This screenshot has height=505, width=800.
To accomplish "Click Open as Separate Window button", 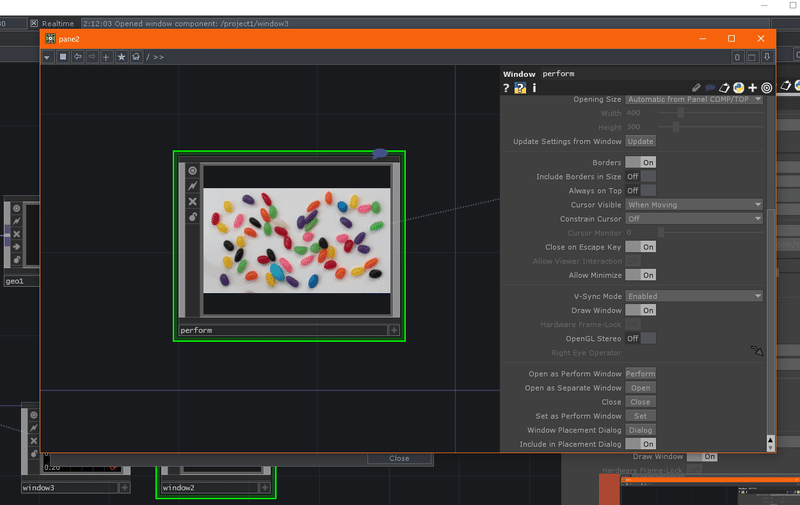I will [640, 388].
